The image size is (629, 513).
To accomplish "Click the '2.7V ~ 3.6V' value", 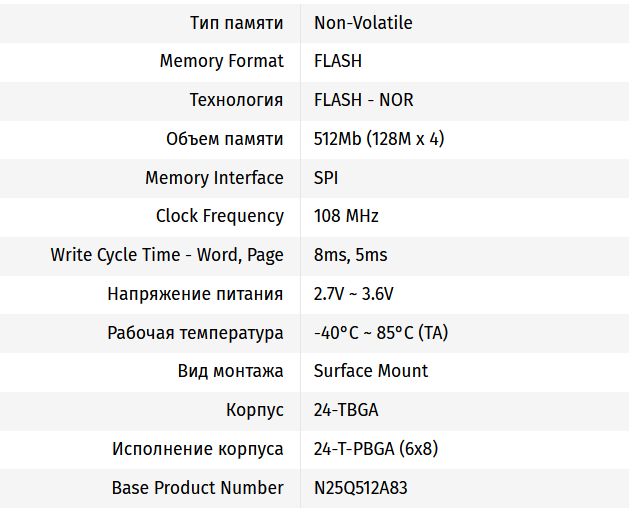I will coord(353,294).
